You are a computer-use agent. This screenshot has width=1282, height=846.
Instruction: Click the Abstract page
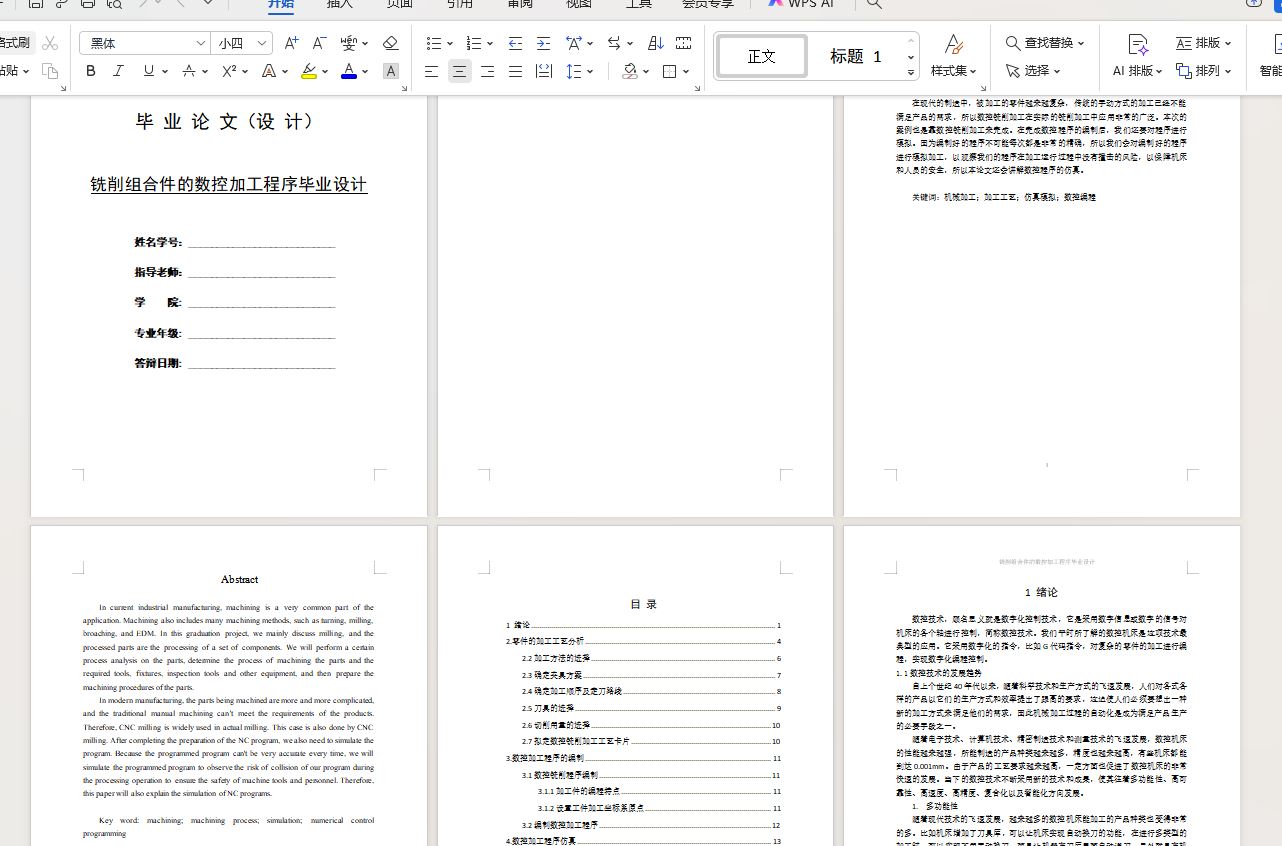(x=229, y=686)
